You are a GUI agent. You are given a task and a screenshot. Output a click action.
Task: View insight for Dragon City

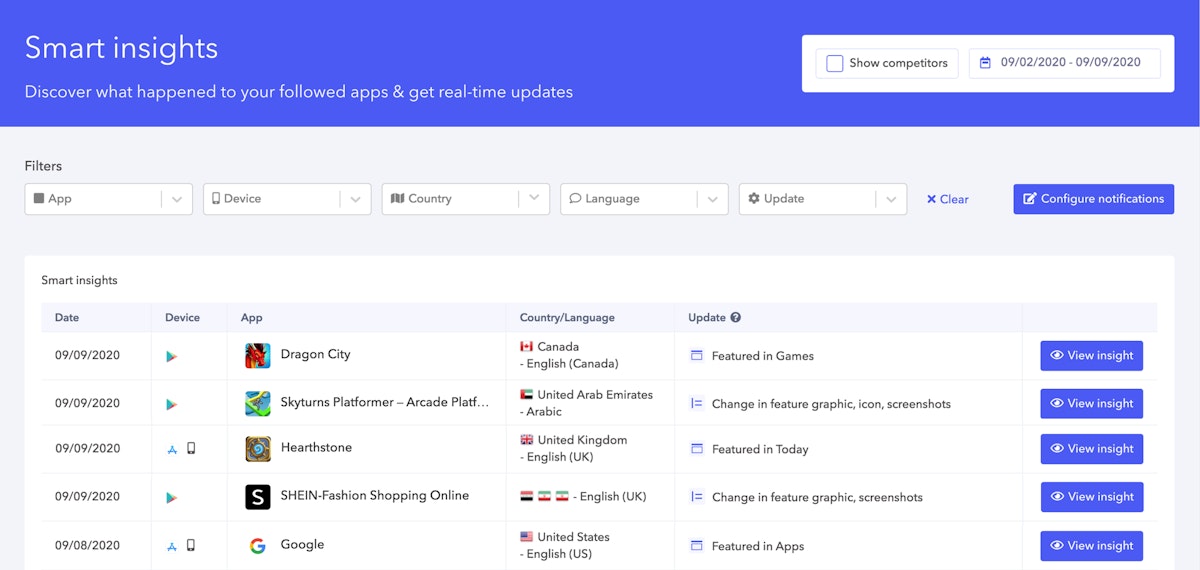point(1091,356)
